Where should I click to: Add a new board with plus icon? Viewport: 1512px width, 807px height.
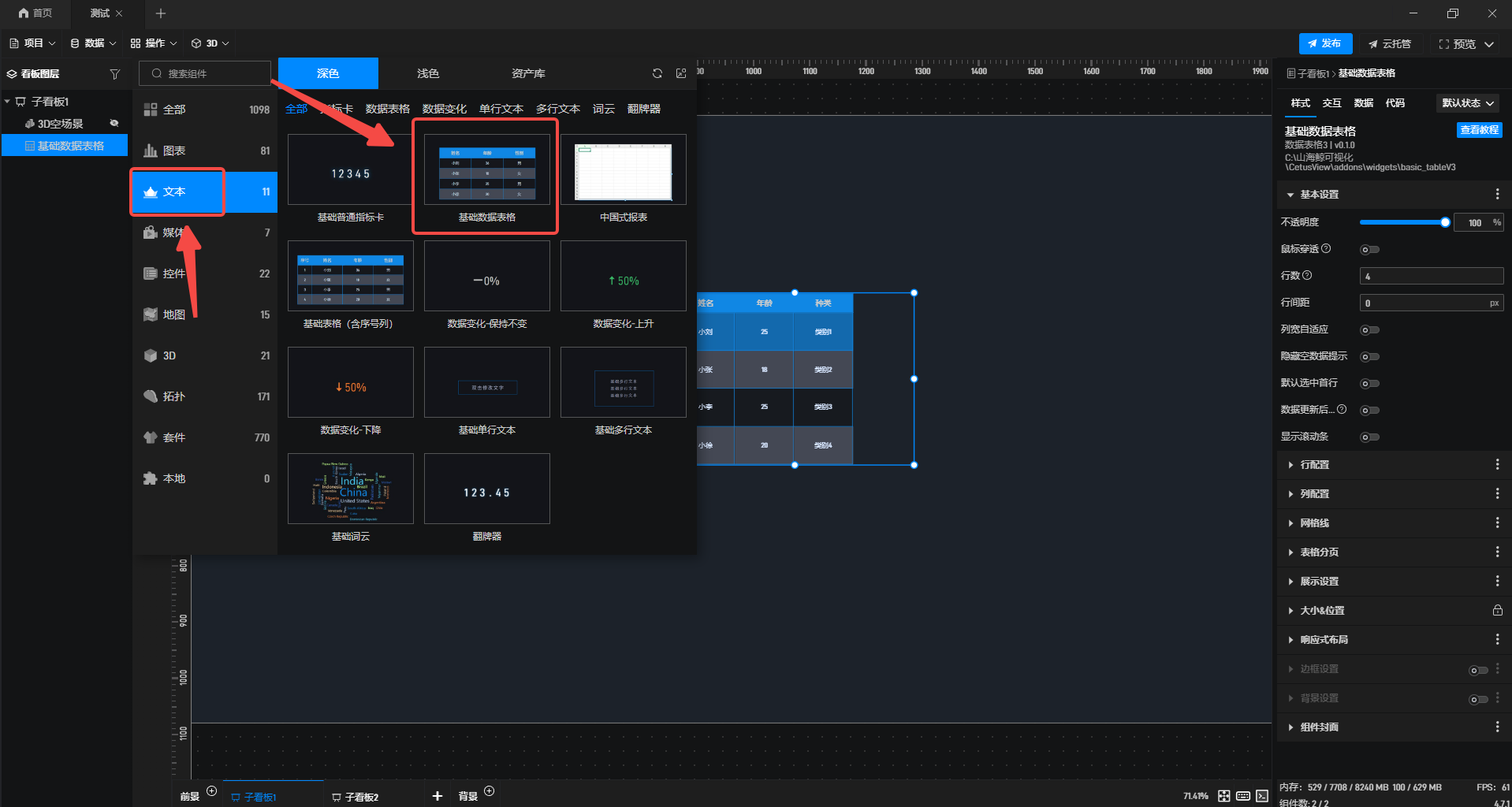[437, 796]
